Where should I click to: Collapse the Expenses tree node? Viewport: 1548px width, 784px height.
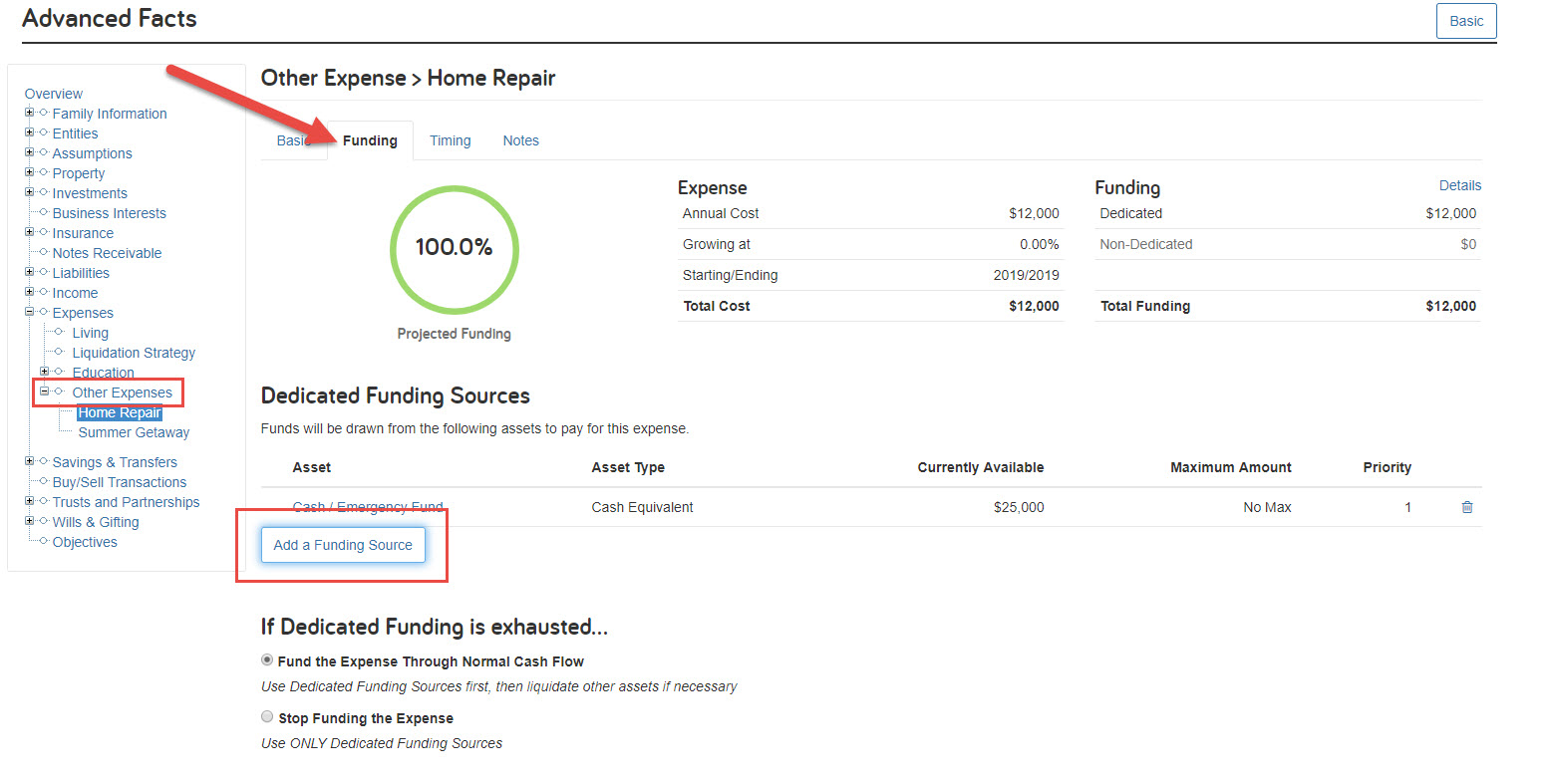30,312
